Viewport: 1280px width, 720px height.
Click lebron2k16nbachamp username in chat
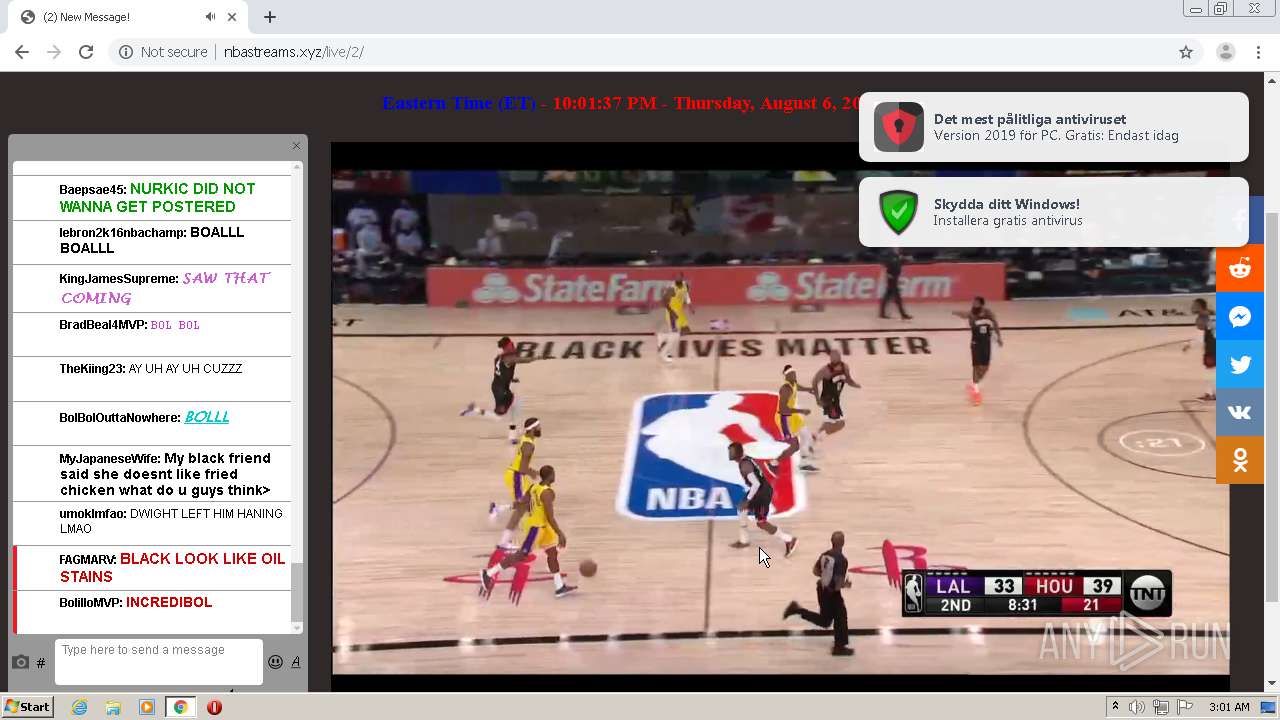(x=122, y=233)
